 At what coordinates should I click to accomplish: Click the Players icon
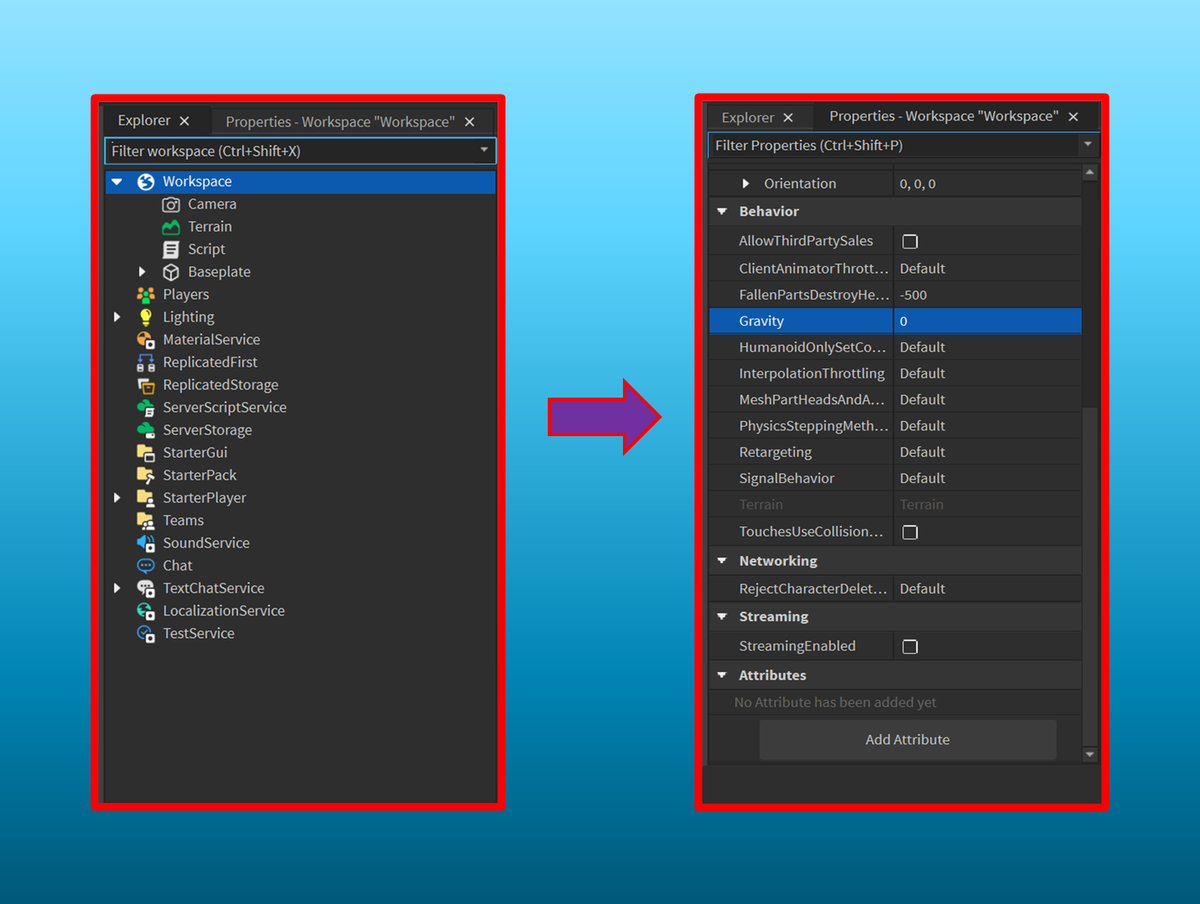[146, 295]
